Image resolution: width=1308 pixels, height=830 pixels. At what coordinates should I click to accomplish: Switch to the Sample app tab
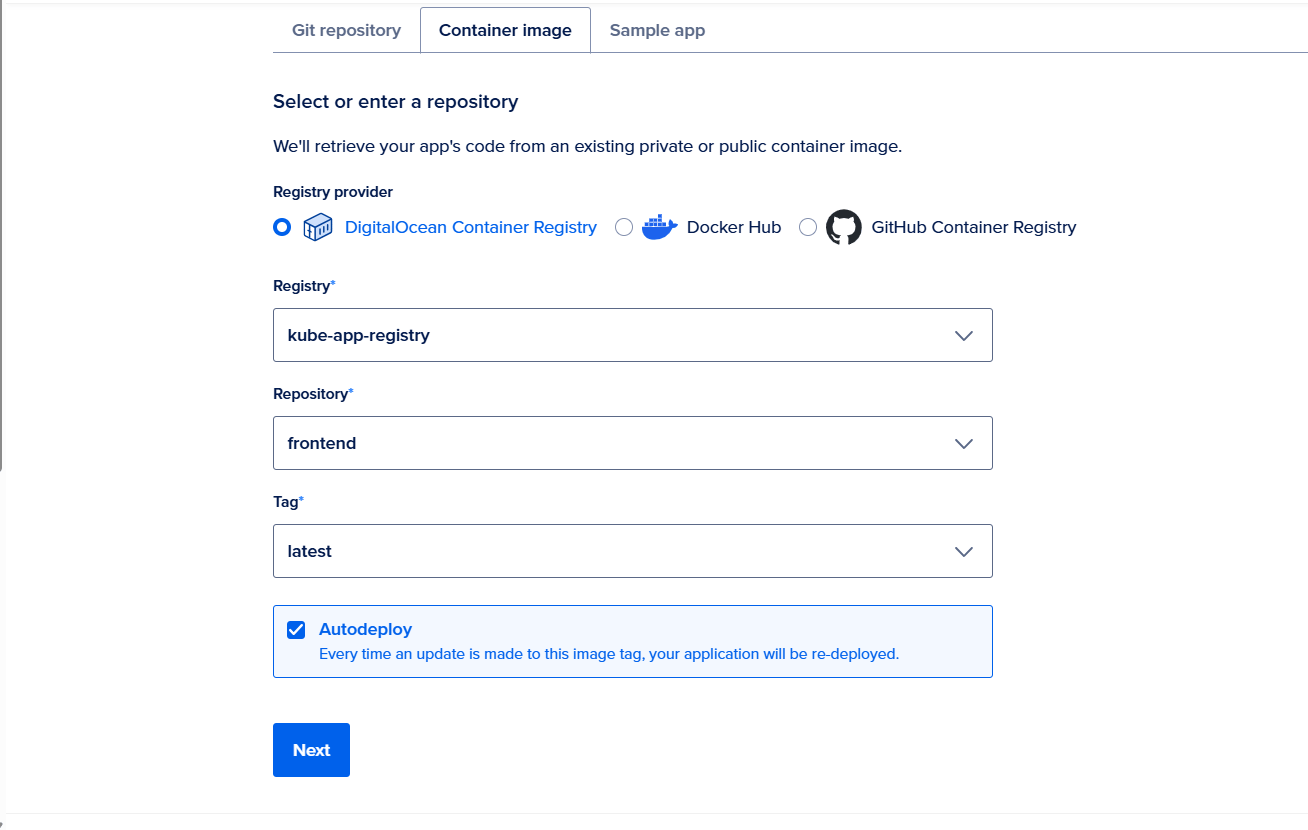click(x=657, y=30)
